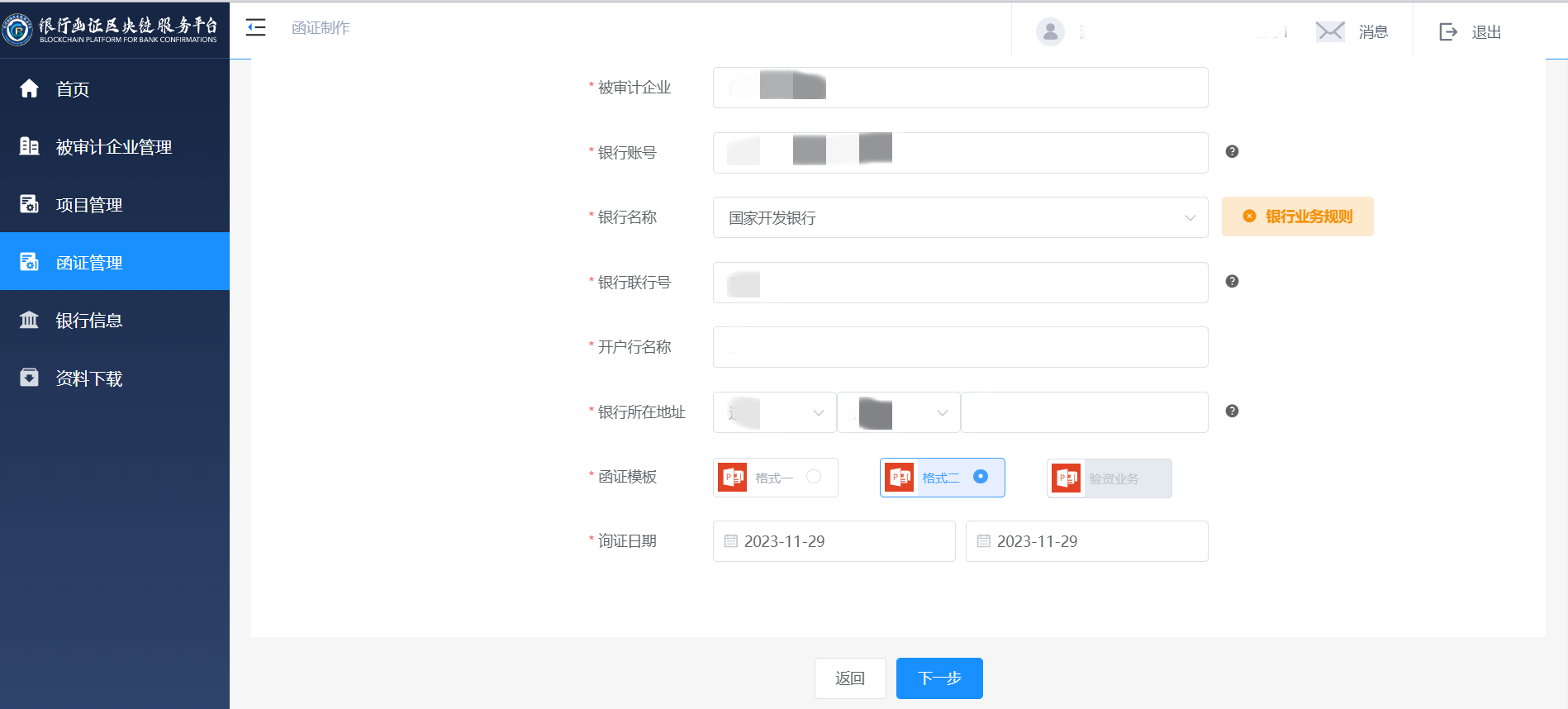Screen dimensions: 1568x709
Task: Open 被审计企业管理 in the sidebar
Action: 115,146
